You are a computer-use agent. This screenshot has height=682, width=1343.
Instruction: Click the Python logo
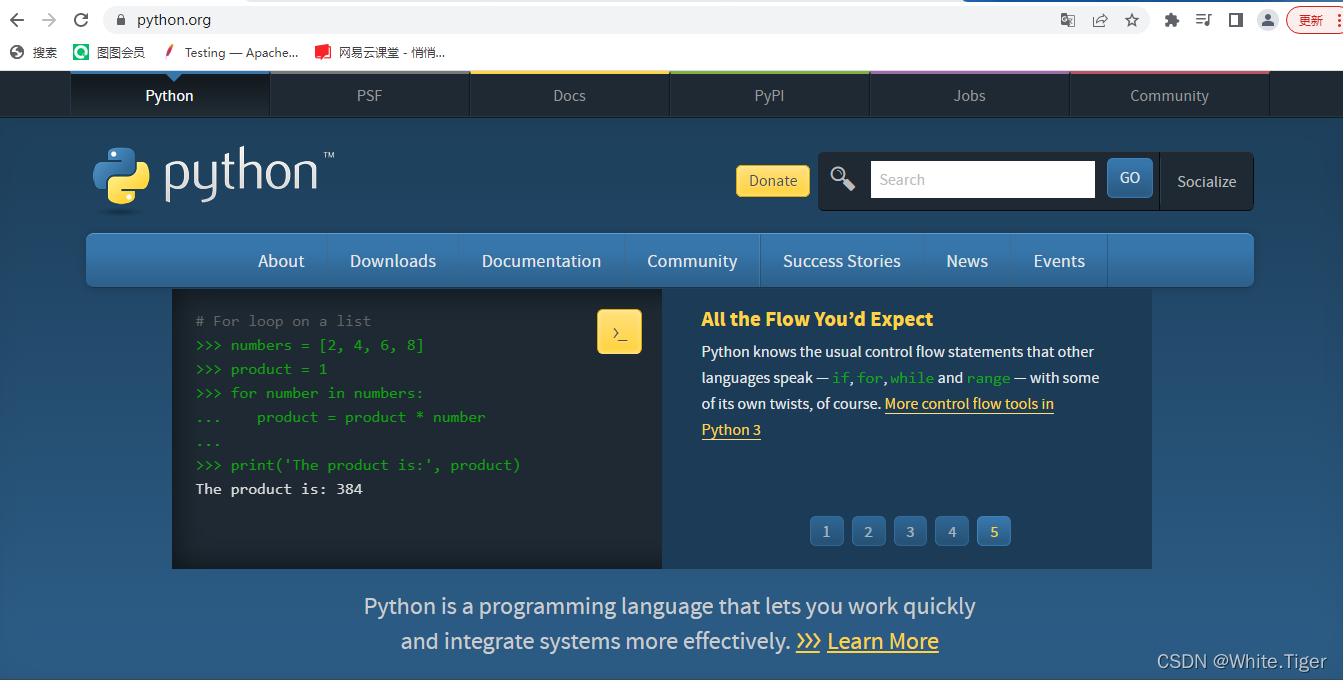(x=214, y=179)
